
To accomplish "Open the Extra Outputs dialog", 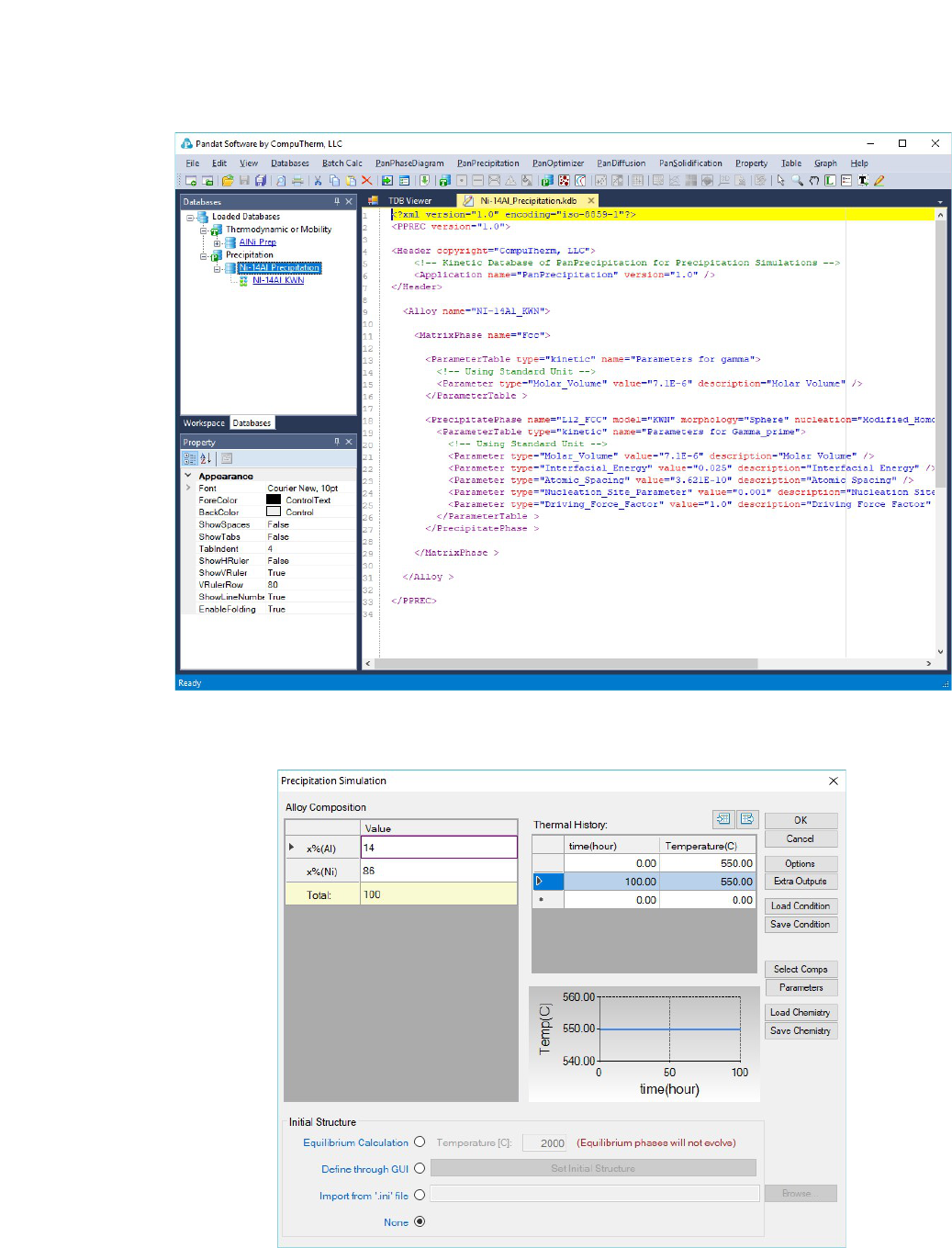I will tap(801, 882).
